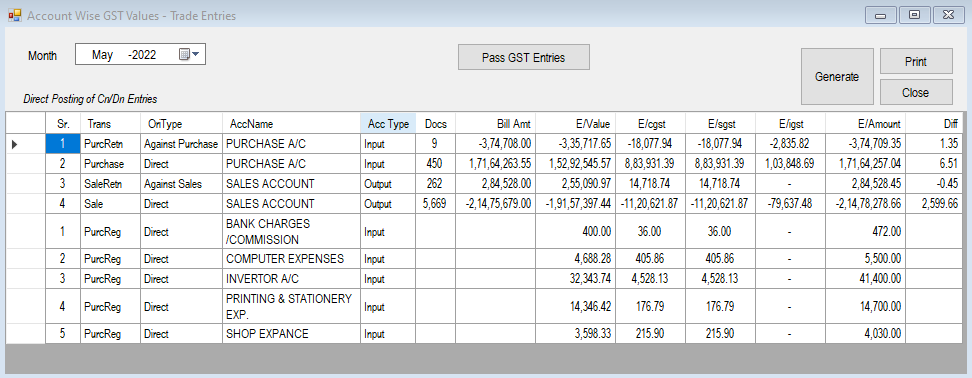Select the BANK CHARGES /COMMISSION cell
Viewport: 972px width, 378px height.
[x=291, y=232]
